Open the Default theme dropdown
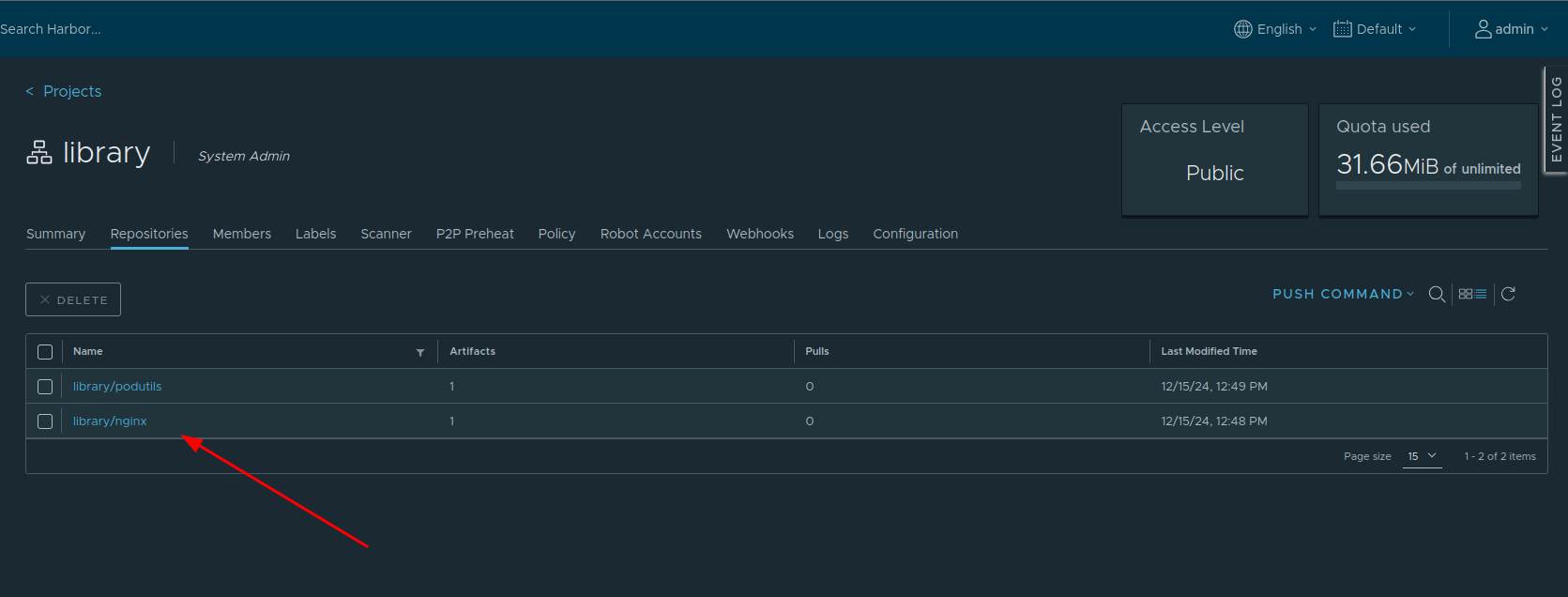Screen dimensions: 1568x597 (1375, 29)
